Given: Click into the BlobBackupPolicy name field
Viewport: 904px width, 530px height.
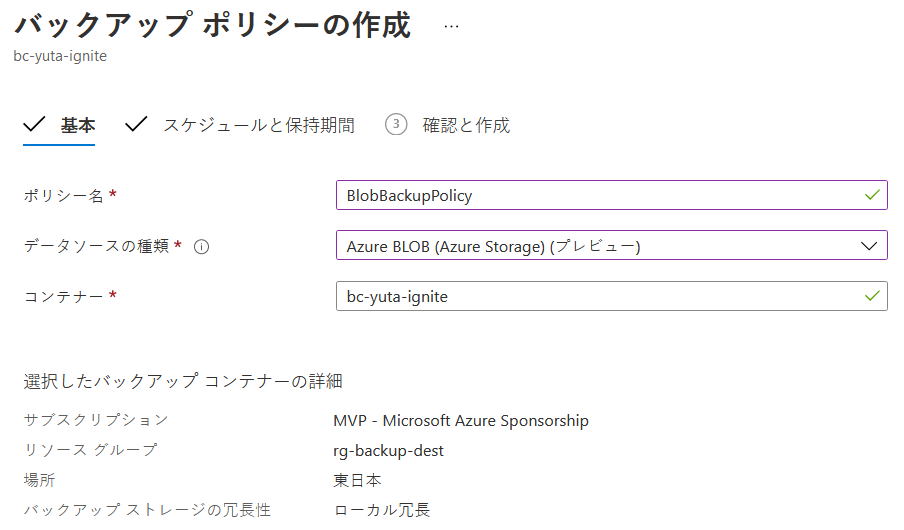Looking at the screenshot, I should [612, 195].
